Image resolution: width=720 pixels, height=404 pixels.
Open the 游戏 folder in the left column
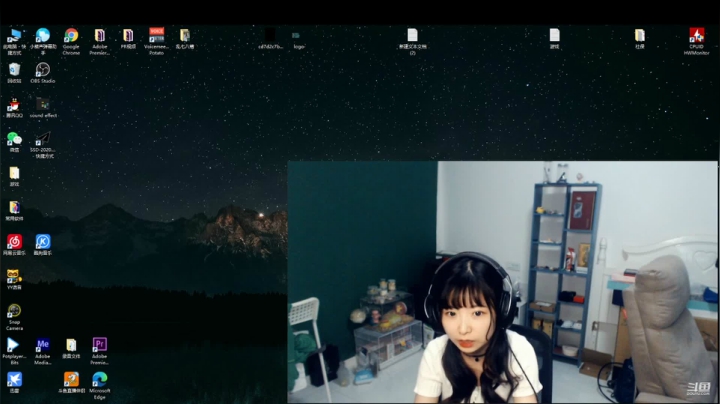[x=14, y=173]
